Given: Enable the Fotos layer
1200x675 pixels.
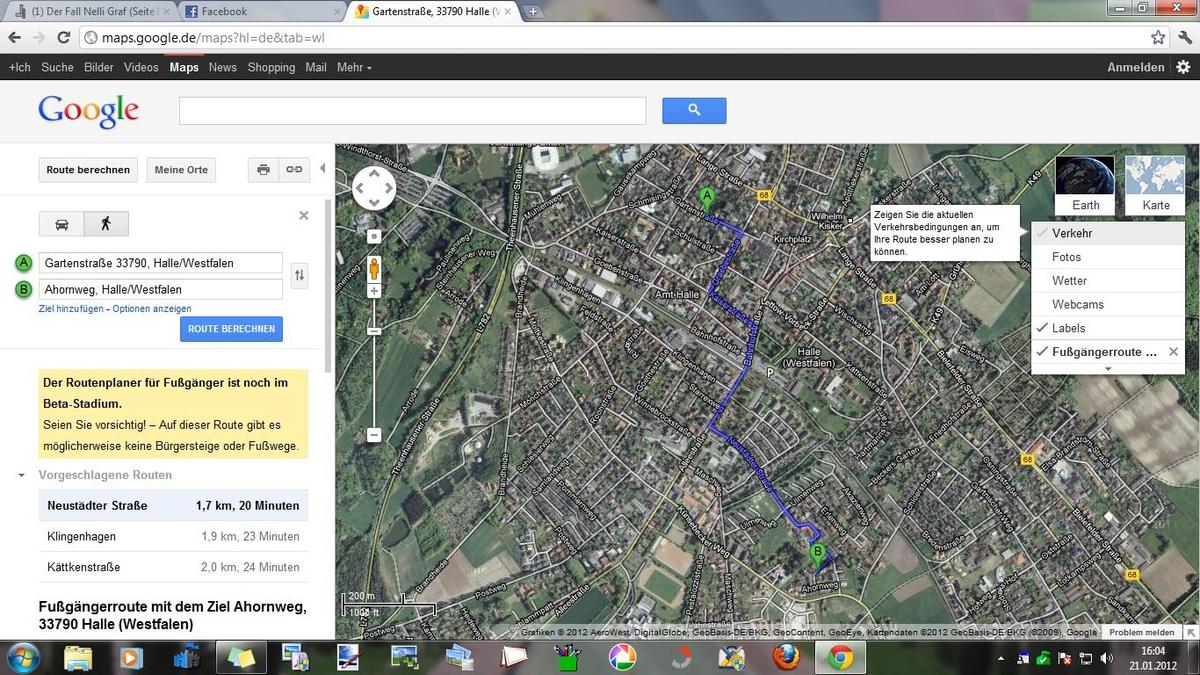Looking at the screenshot, I should coord(1108,257).
